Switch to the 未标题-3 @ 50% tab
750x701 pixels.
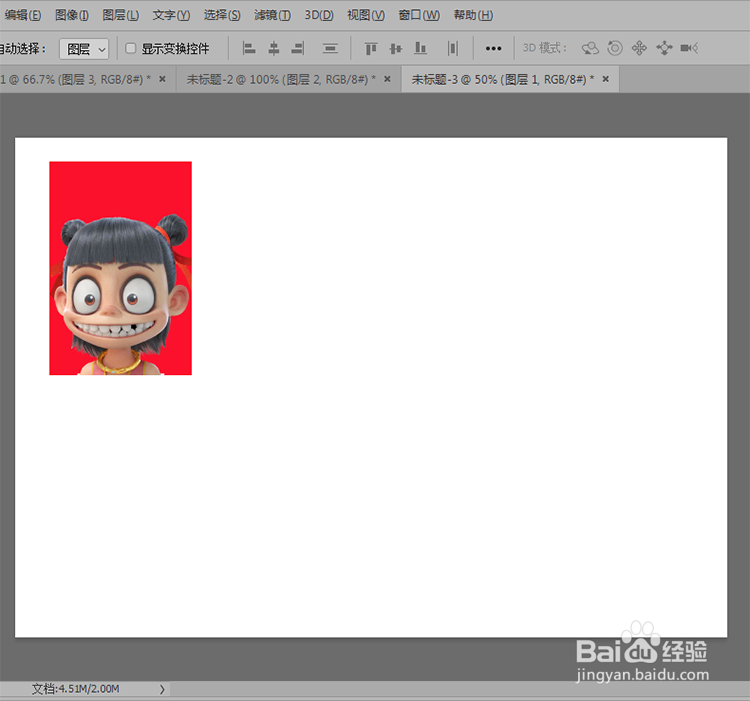pos(502,79)
